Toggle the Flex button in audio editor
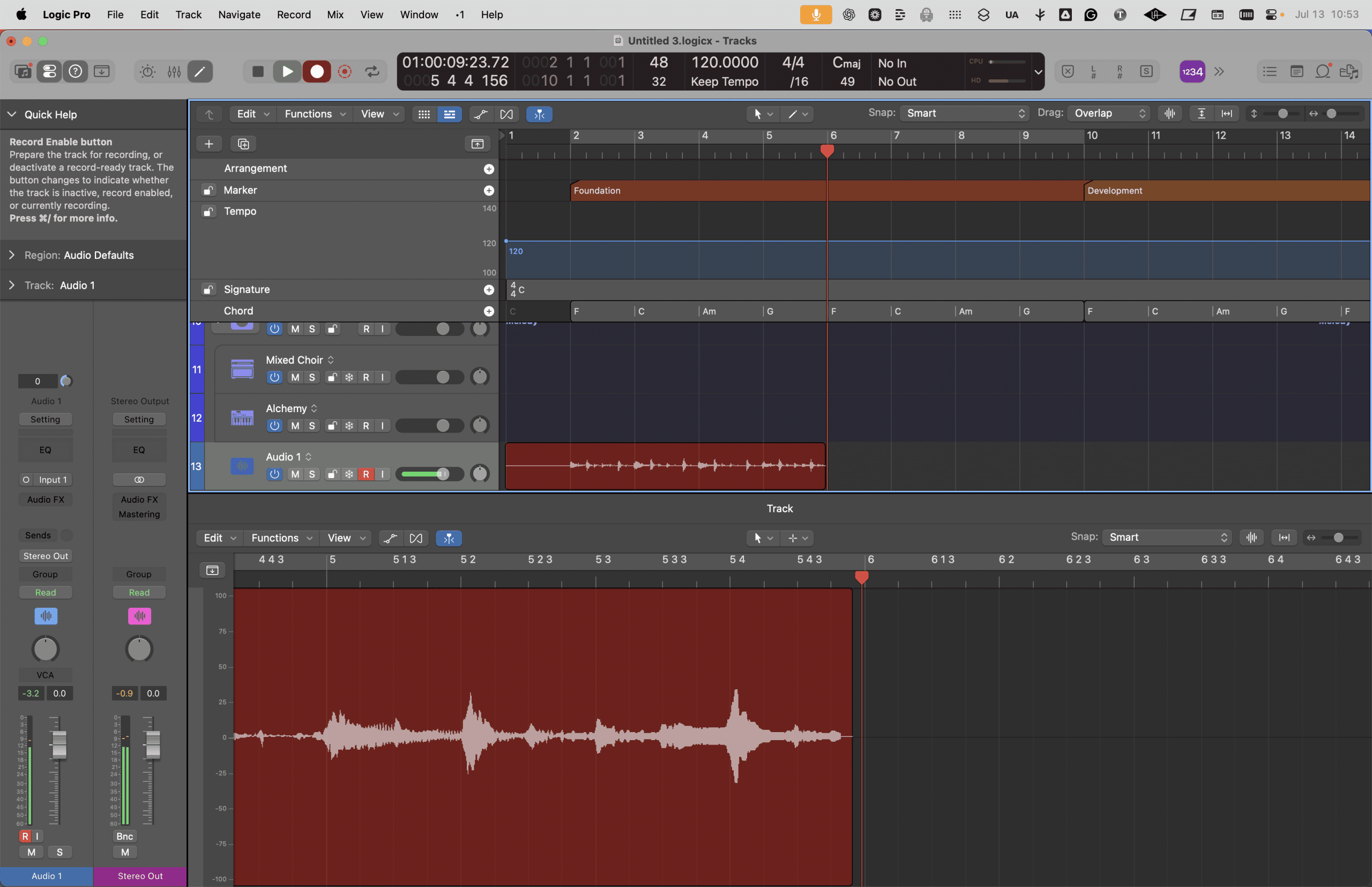This screenshot has width=1372, height=887. point(416,538)
